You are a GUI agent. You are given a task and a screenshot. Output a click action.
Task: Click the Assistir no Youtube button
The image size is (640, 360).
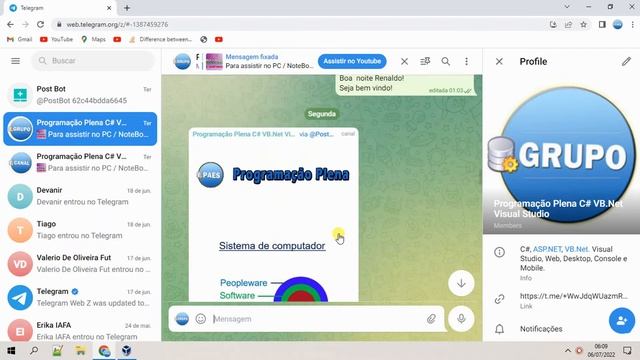click(352, 61)
